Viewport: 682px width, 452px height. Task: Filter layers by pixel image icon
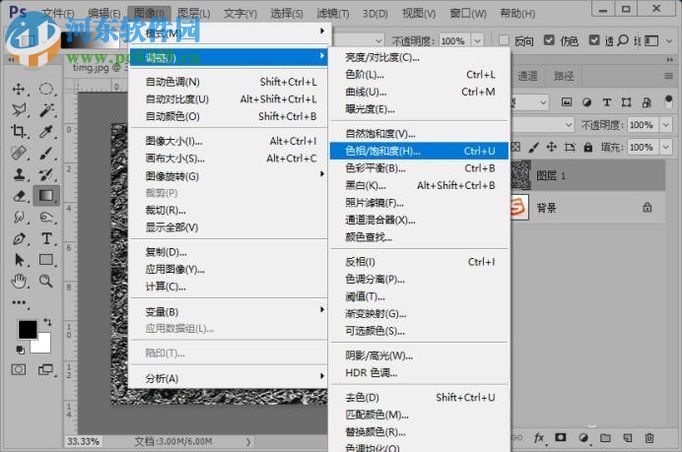click(x=566, y=102)
